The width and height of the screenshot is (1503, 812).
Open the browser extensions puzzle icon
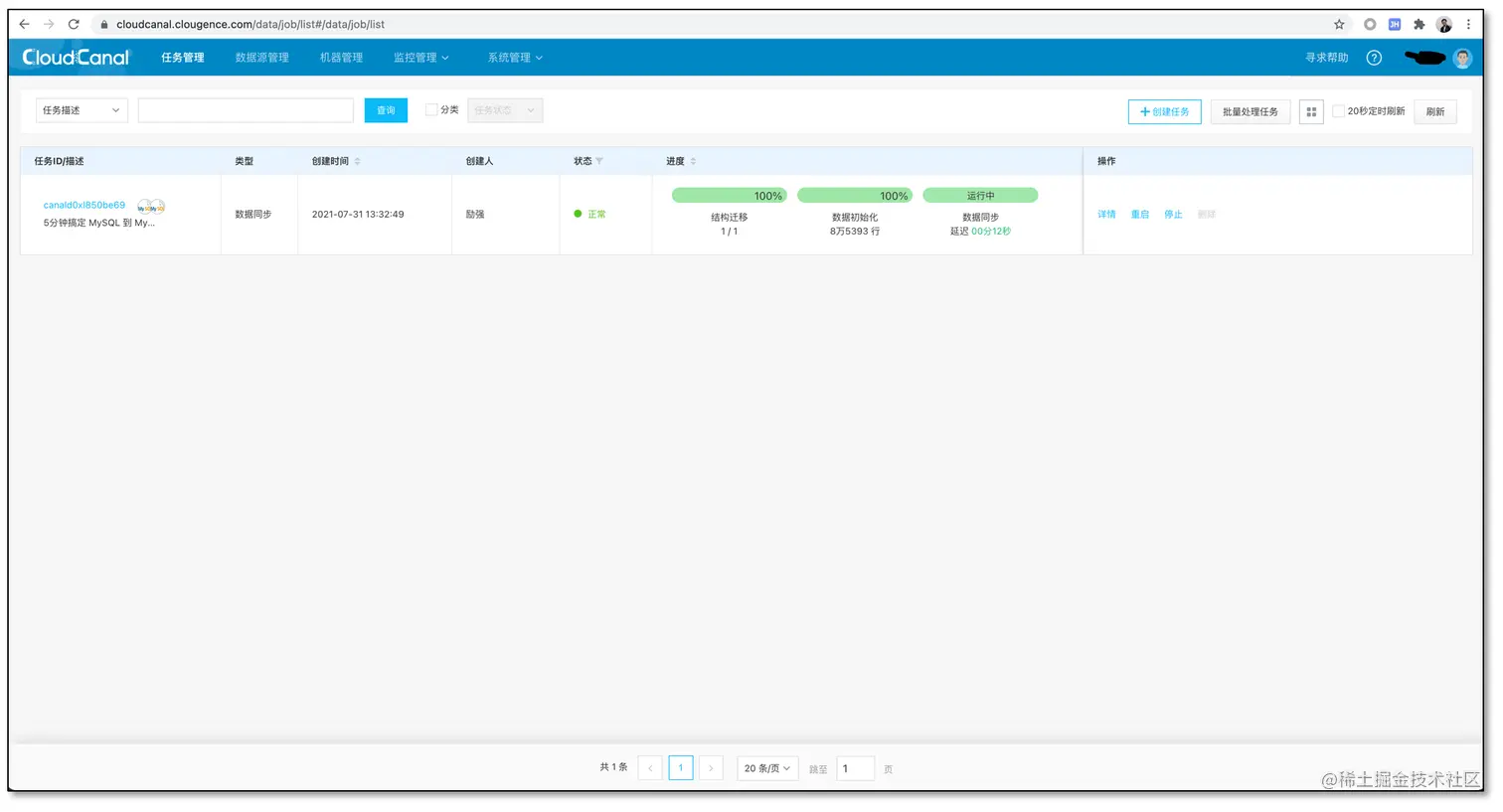click(1419, 24)
